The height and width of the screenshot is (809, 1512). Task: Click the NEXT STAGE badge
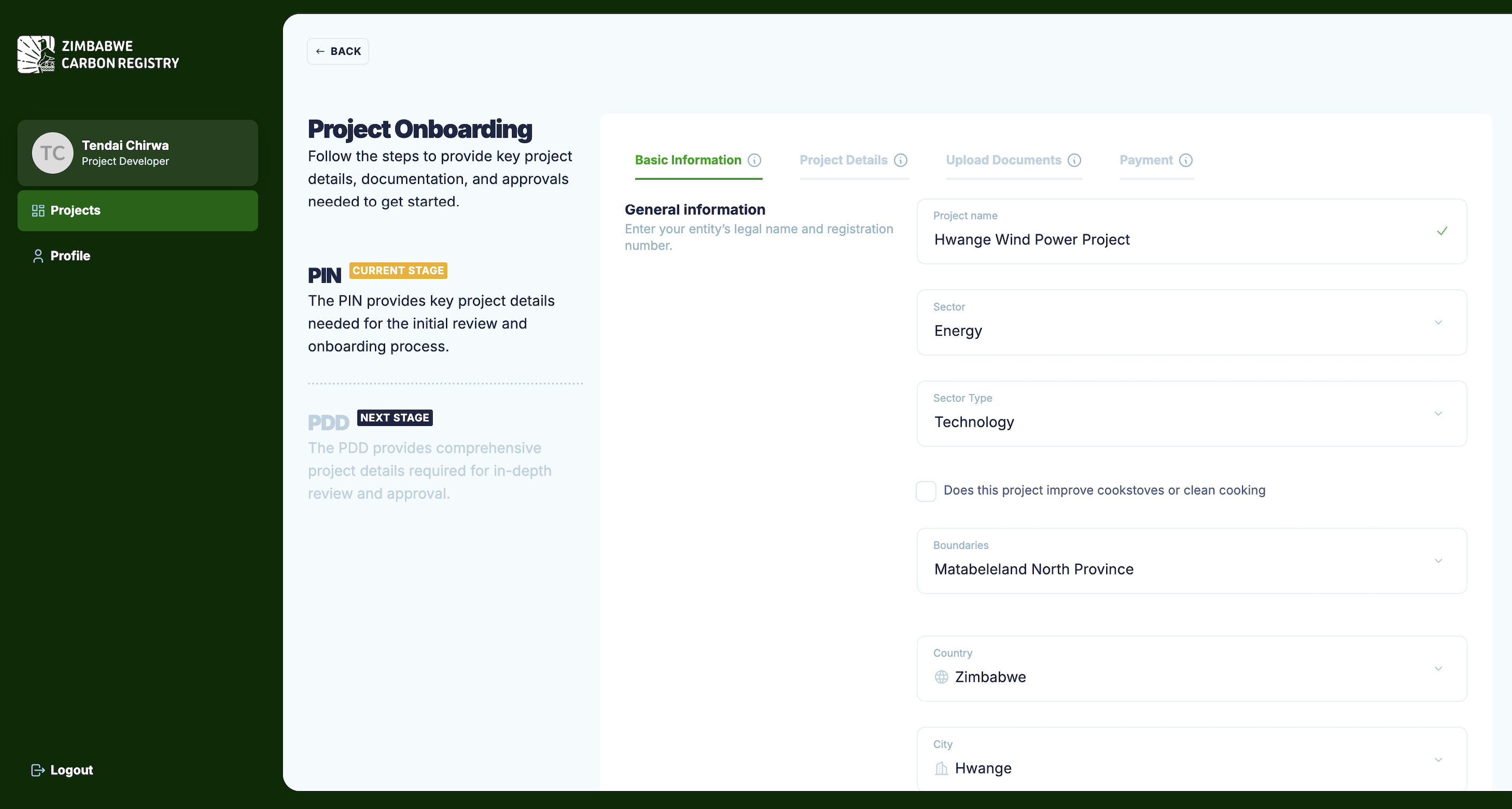click(395, 418)
